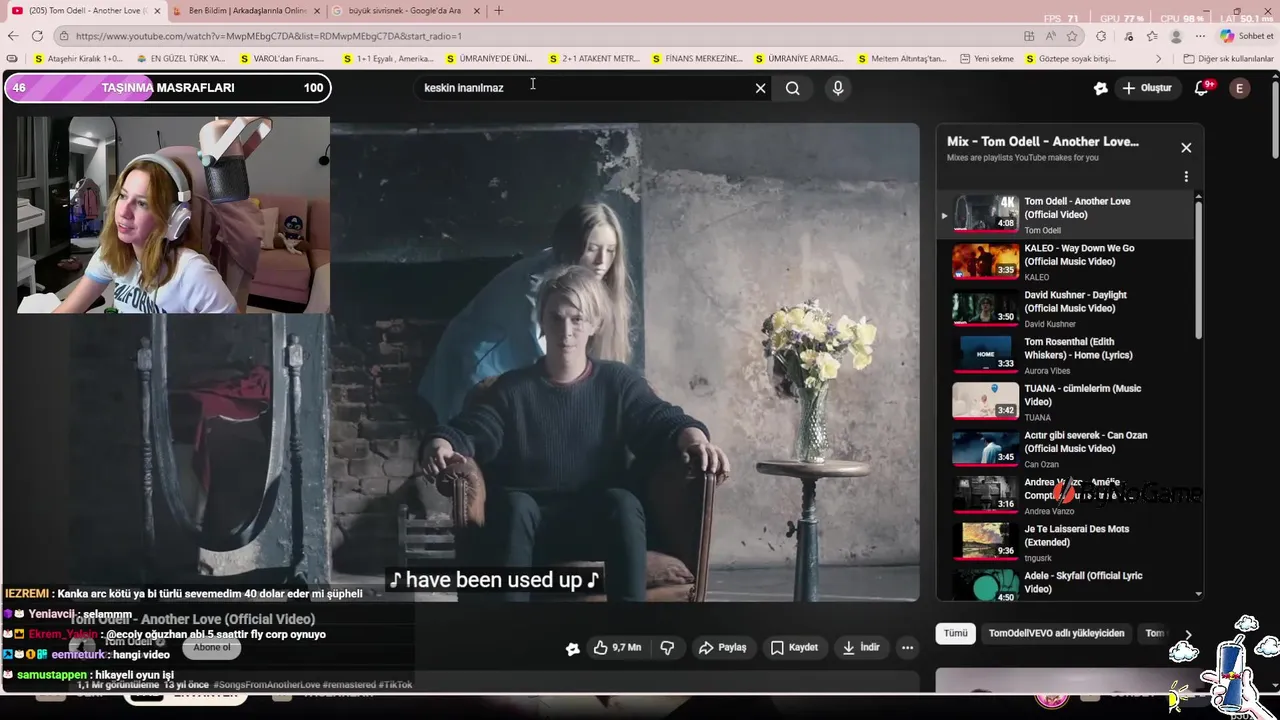Dislike the video with thumbs-down icon
Image resolution: width=1280 pixels, height=720 pixels.
pyautogui.click(x=667, y=648)
